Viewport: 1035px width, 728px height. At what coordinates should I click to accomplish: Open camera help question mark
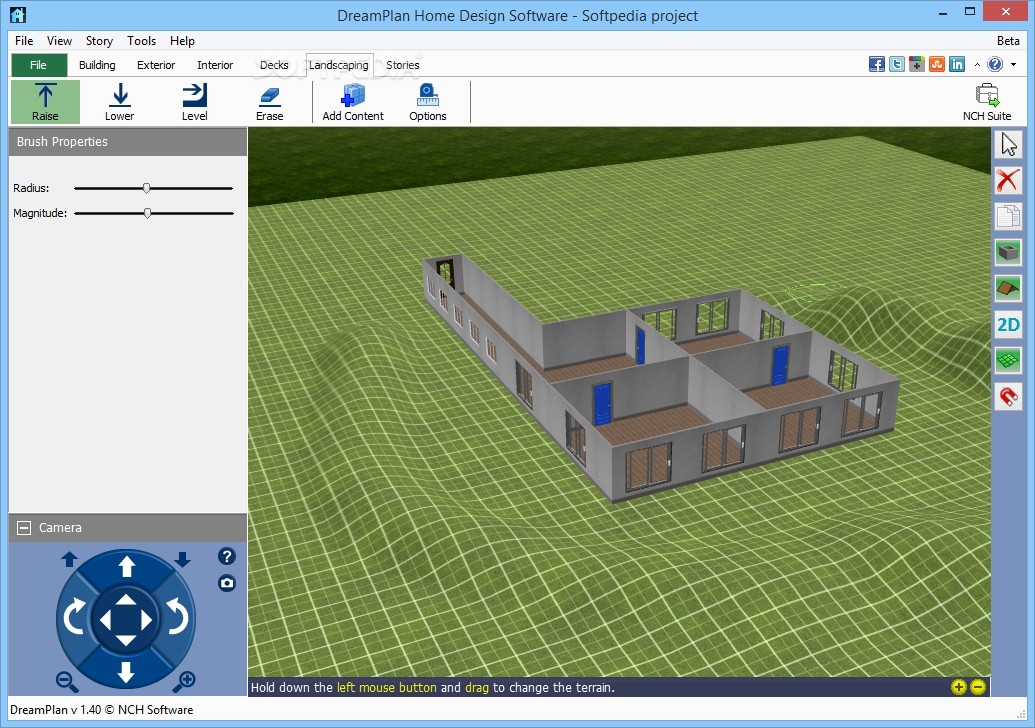[226, 556]
